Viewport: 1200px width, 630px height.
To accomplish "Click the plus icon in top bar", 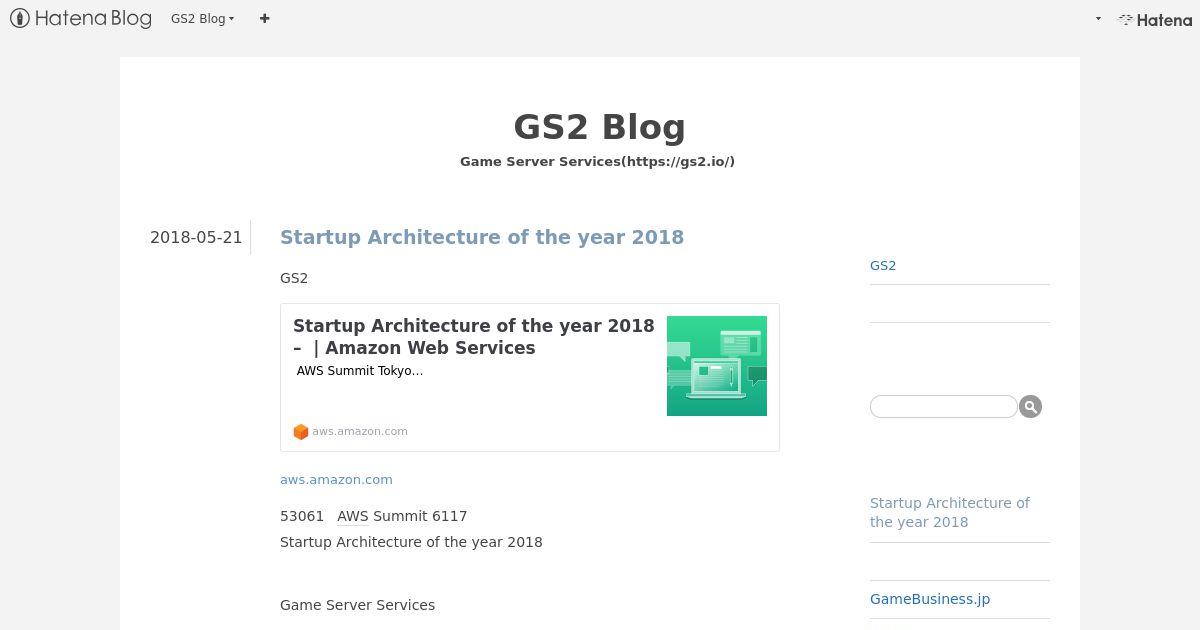I will tap(264, 18).
